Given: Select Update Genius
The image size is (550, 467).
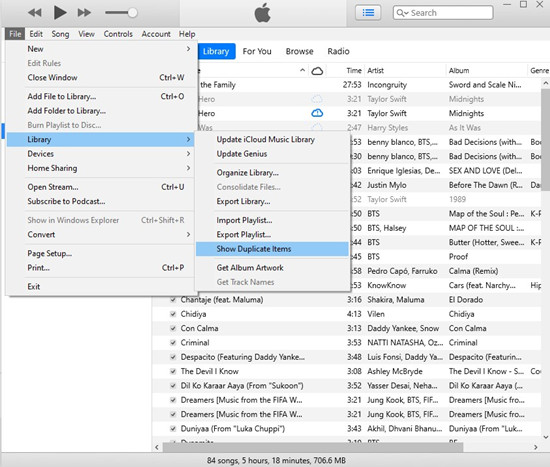Looking at the screenshot, I should pyautogui.click(x=272, y=154).
